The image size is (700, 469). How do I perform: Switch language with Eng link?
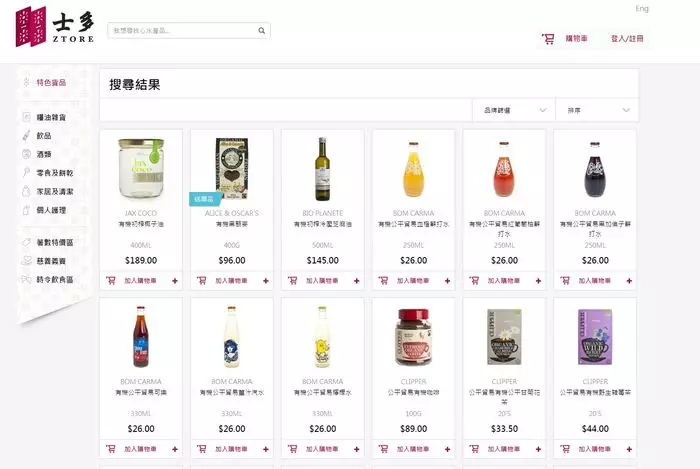click(x=642, y=8)
